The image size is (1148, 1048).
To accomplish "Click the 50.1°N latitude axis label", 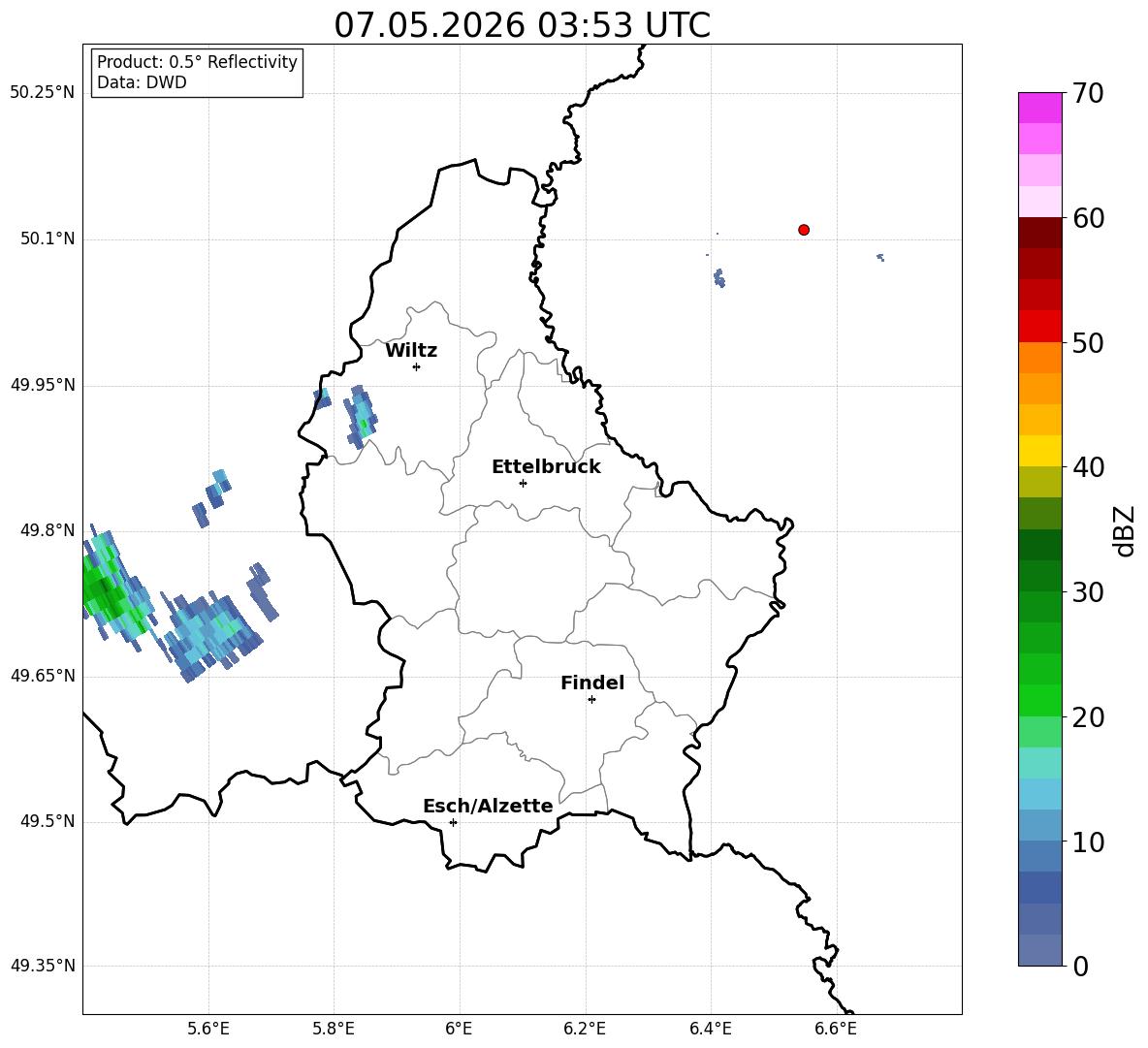I will 43,238.
